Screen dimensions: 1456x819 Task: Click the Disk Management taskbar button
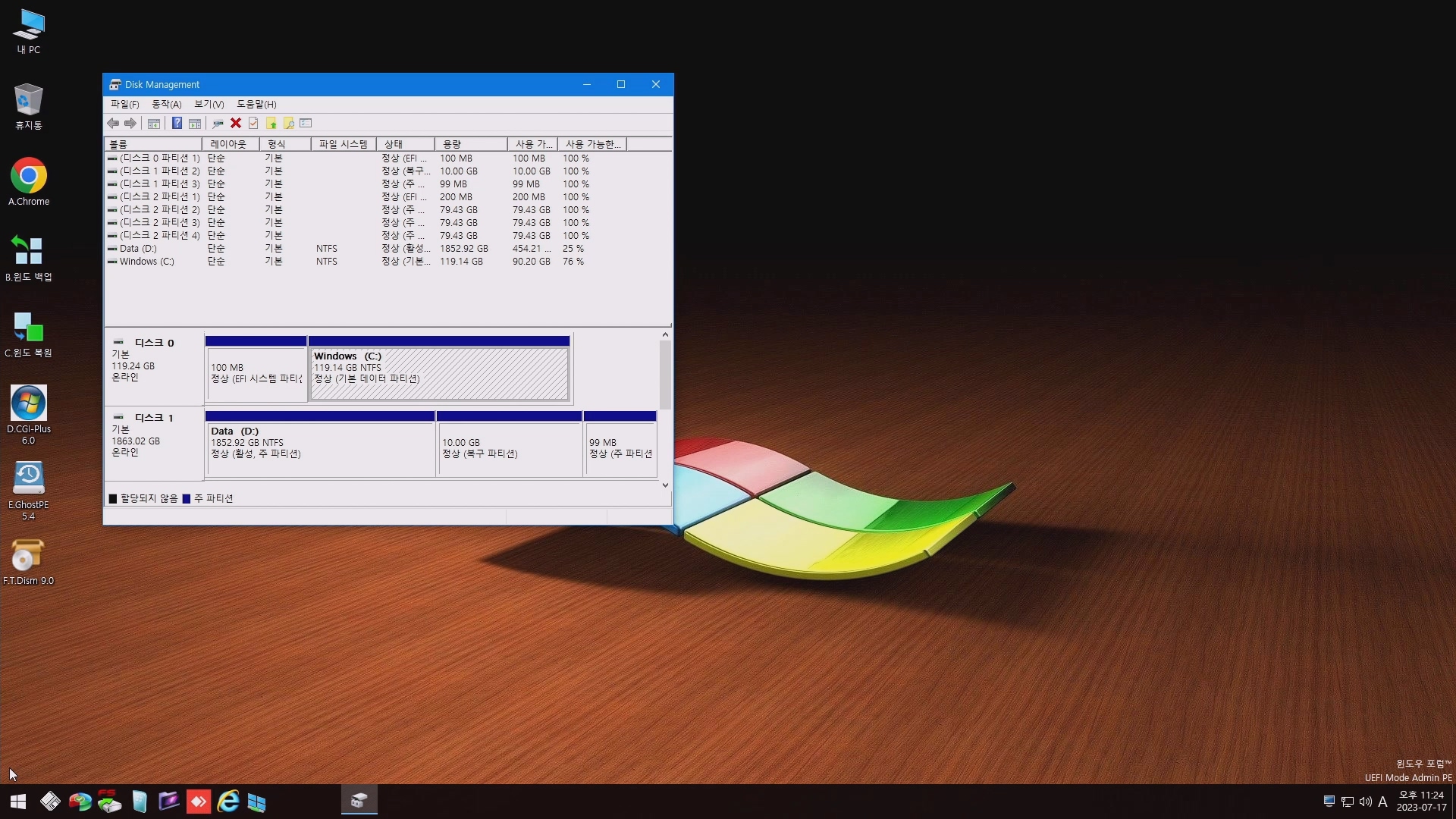click(359, 801)
